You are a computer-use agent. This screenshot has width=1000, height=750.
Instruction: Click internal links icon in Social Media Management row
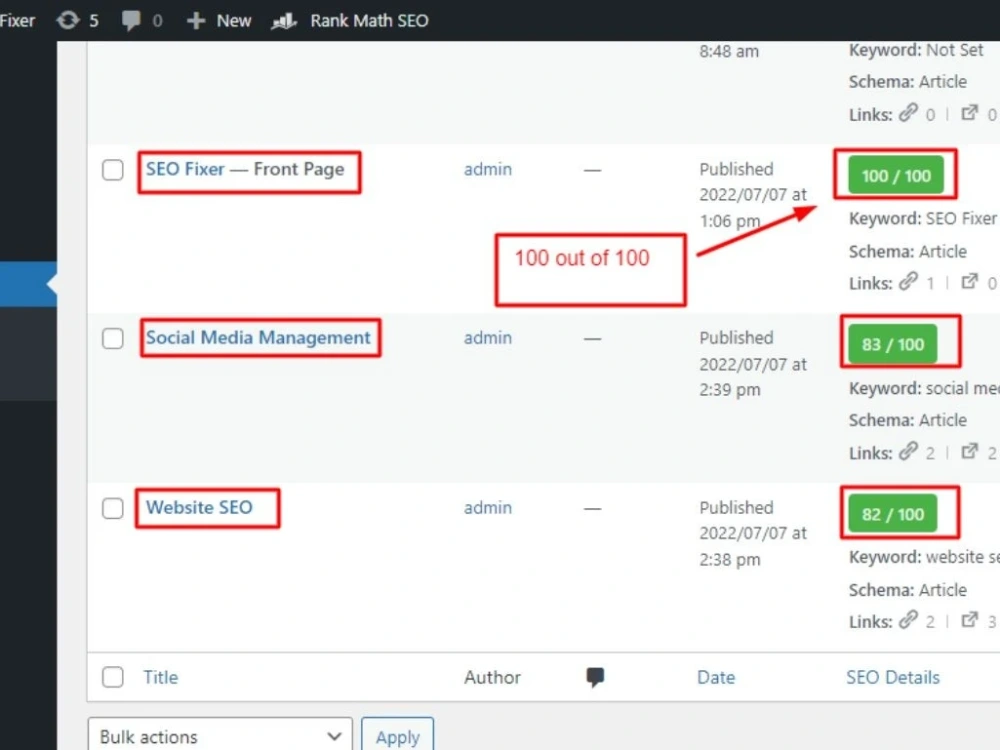pyautogui.click(x=908, y=451)
